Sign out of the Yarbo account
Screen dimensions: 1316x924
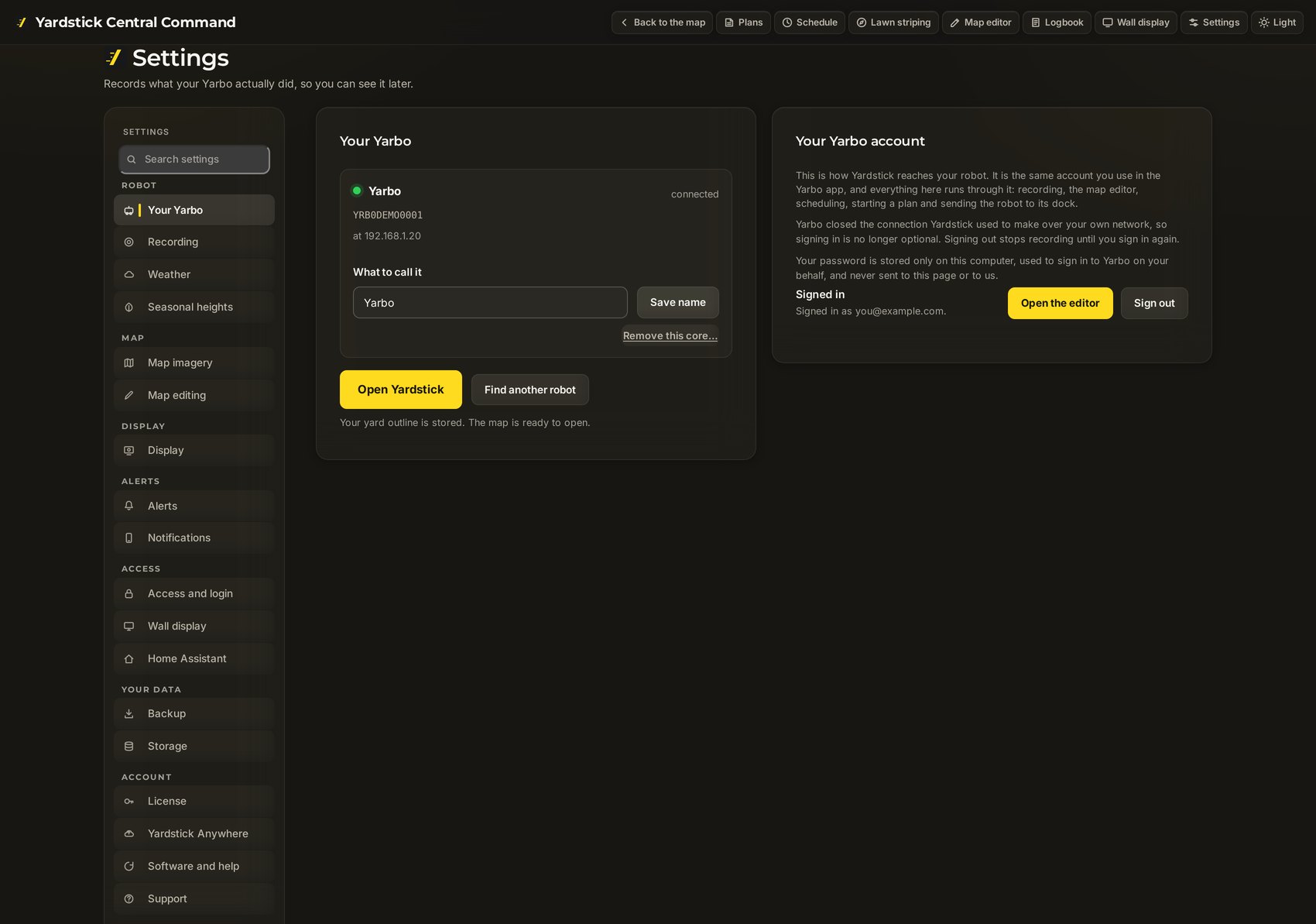[x=1154, y=304]
